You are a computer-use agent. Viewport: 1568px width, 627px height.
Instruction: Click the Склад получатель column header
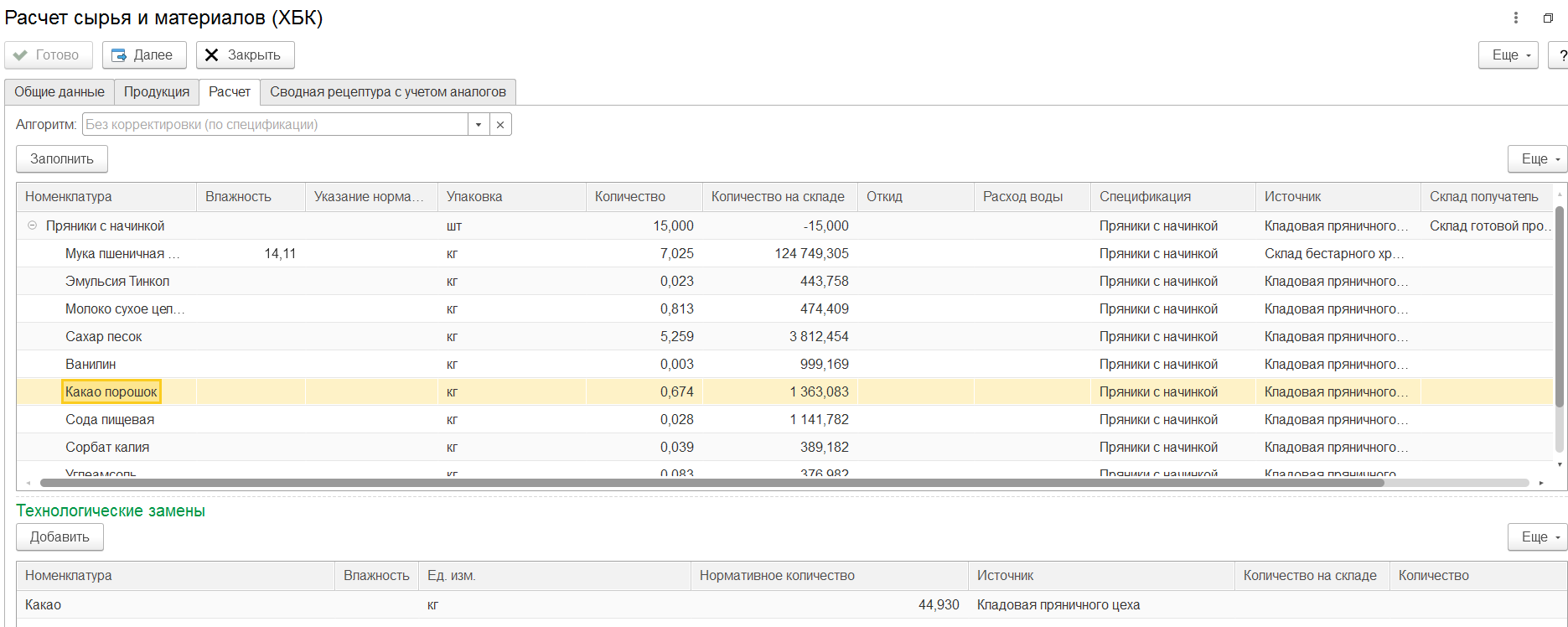pos(1487,197)
